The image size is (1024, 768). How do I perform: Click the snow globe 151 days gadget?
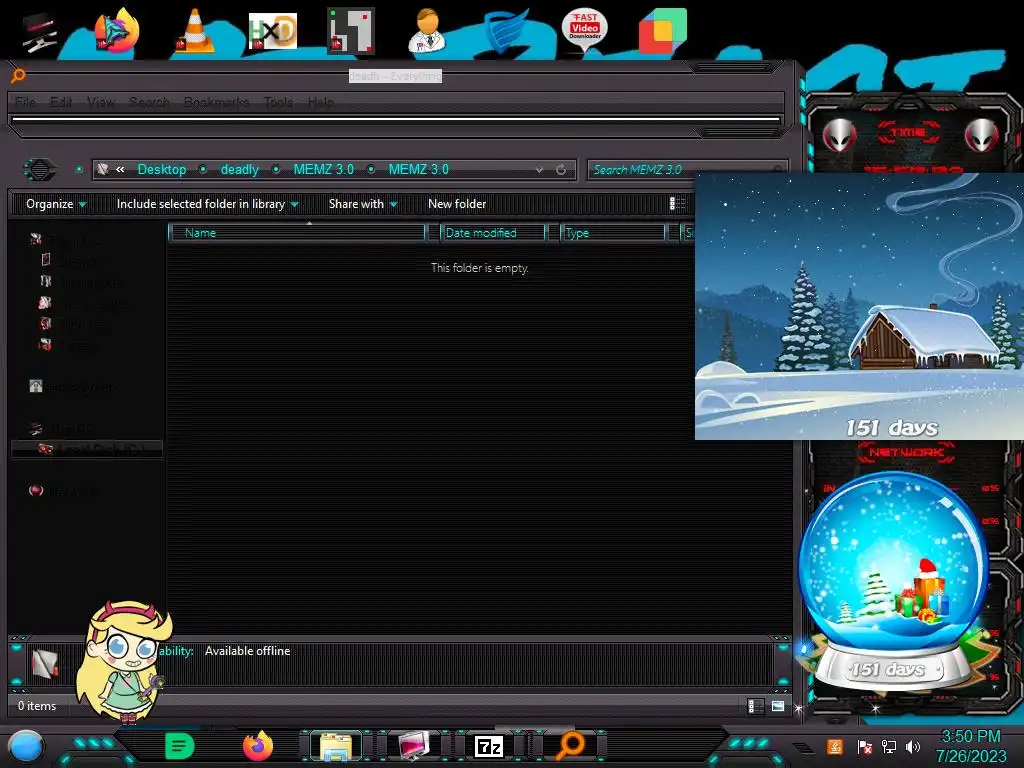point(893,581)
